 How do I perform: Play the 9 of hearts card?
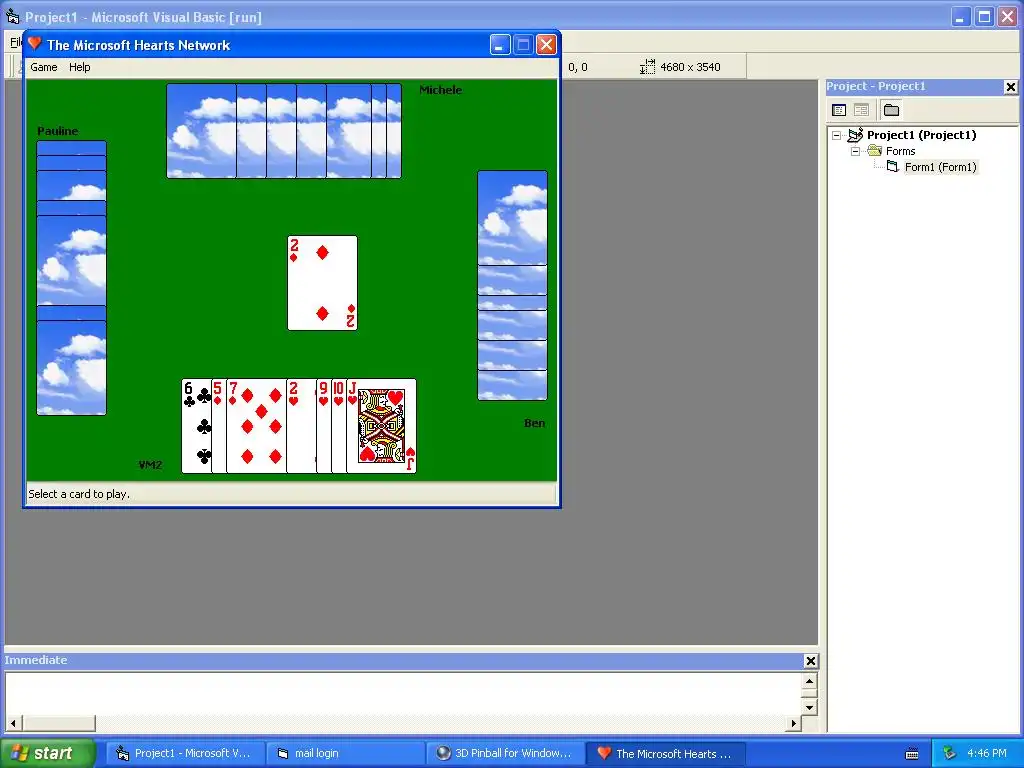[x=323, y=426]
